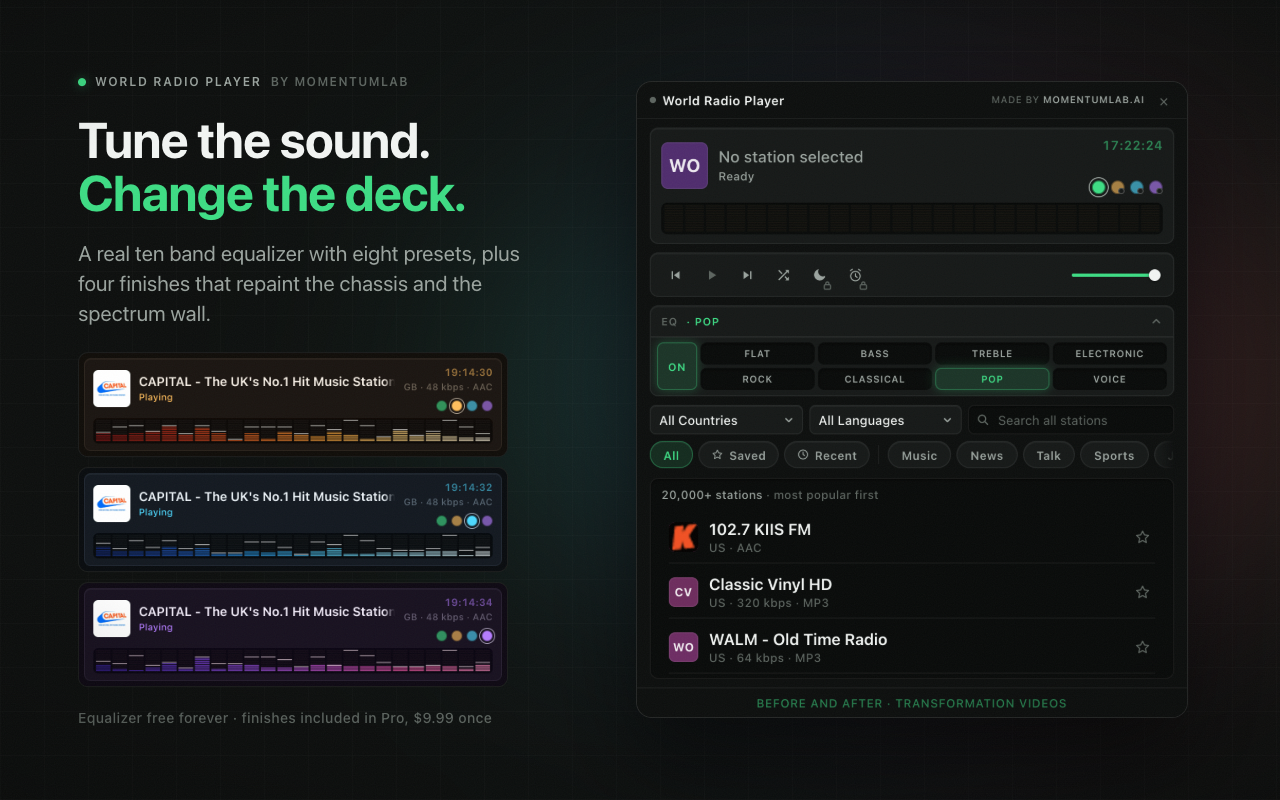Open the locked sleep timer alarm icon
This screenshot has height=800, width=1280.
click(x=856, y=275)
